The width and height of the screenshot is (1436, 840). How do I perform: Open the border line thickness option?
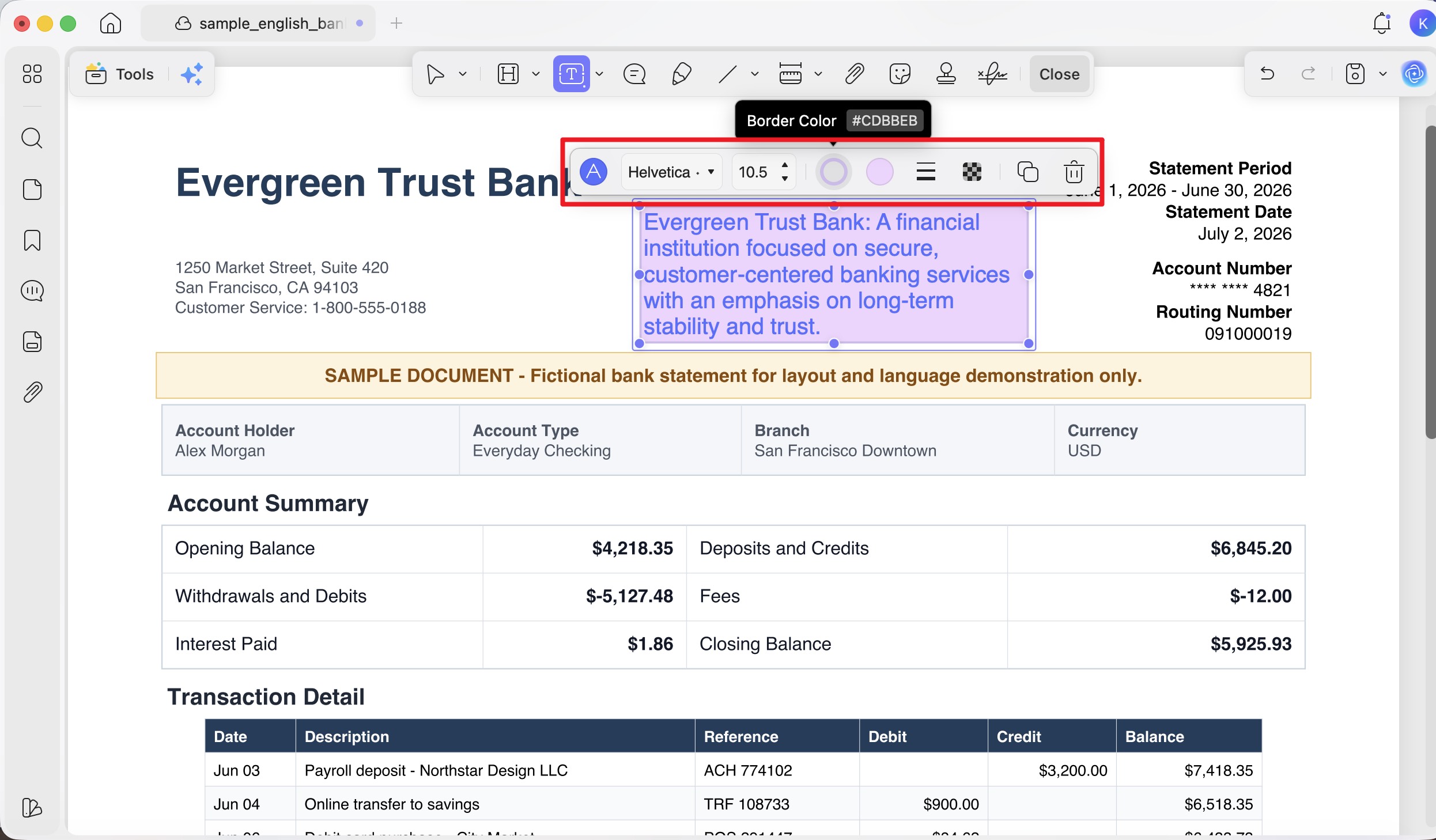click(x=925, y=172)
